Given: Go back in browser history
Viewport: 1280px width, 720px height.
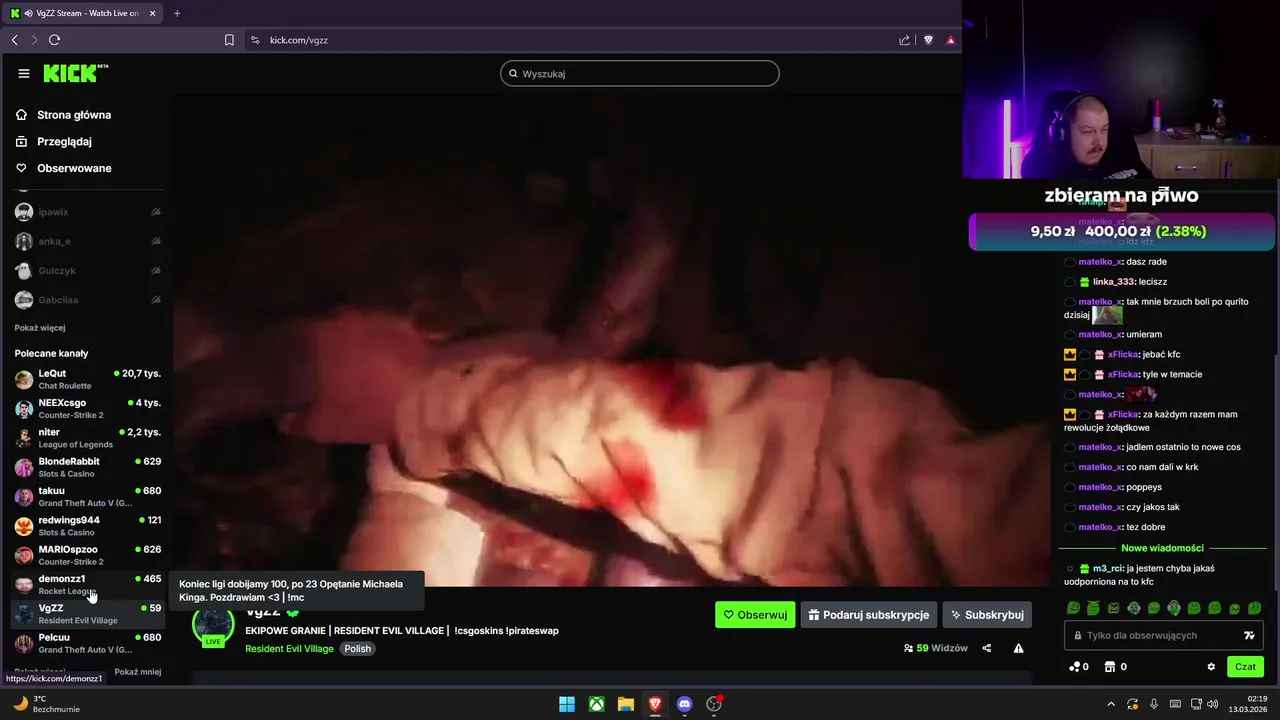Looking at the screenshot, I should tap(14, 40).
